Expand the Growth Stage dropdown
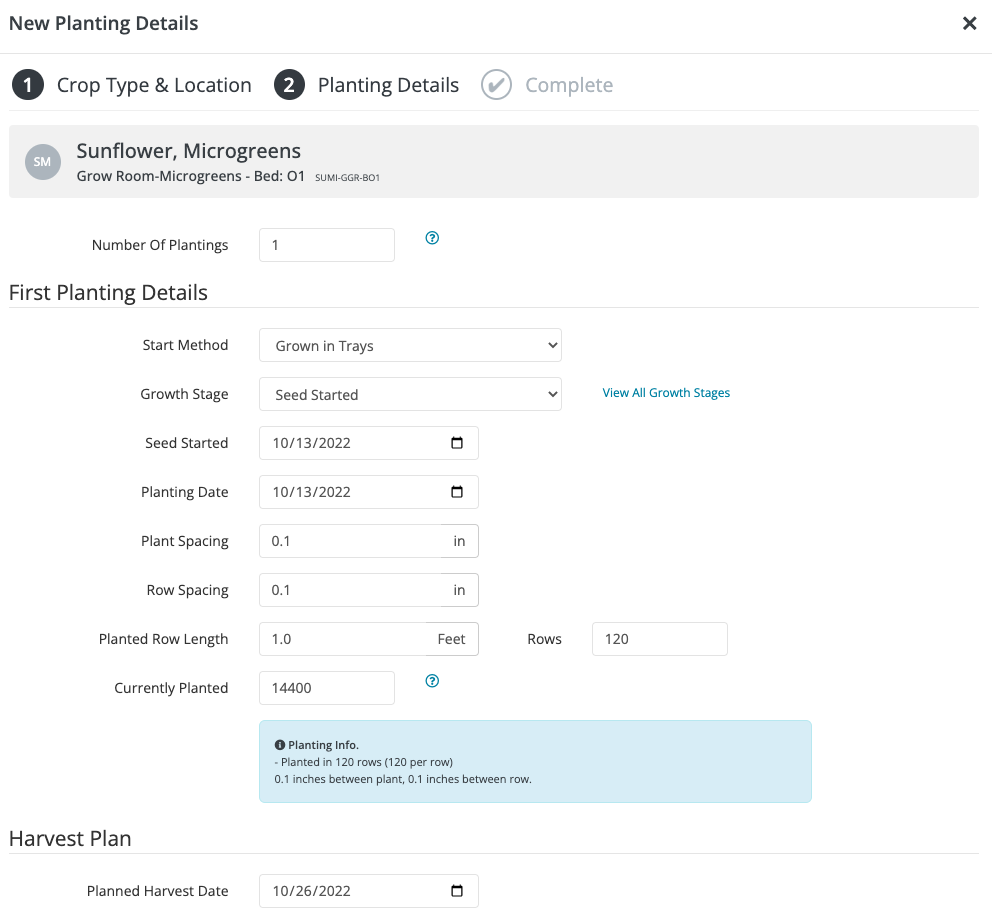Viewport: 992px width, 923px height. [x=410, y=395]
